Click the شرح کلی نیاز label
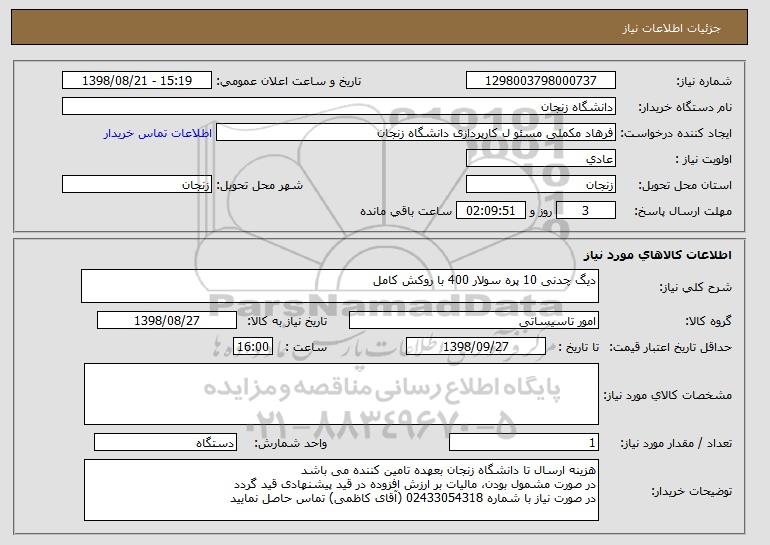The height and width of the screenshot is (545, 770). pyautogui.click(x=695, y=287)
